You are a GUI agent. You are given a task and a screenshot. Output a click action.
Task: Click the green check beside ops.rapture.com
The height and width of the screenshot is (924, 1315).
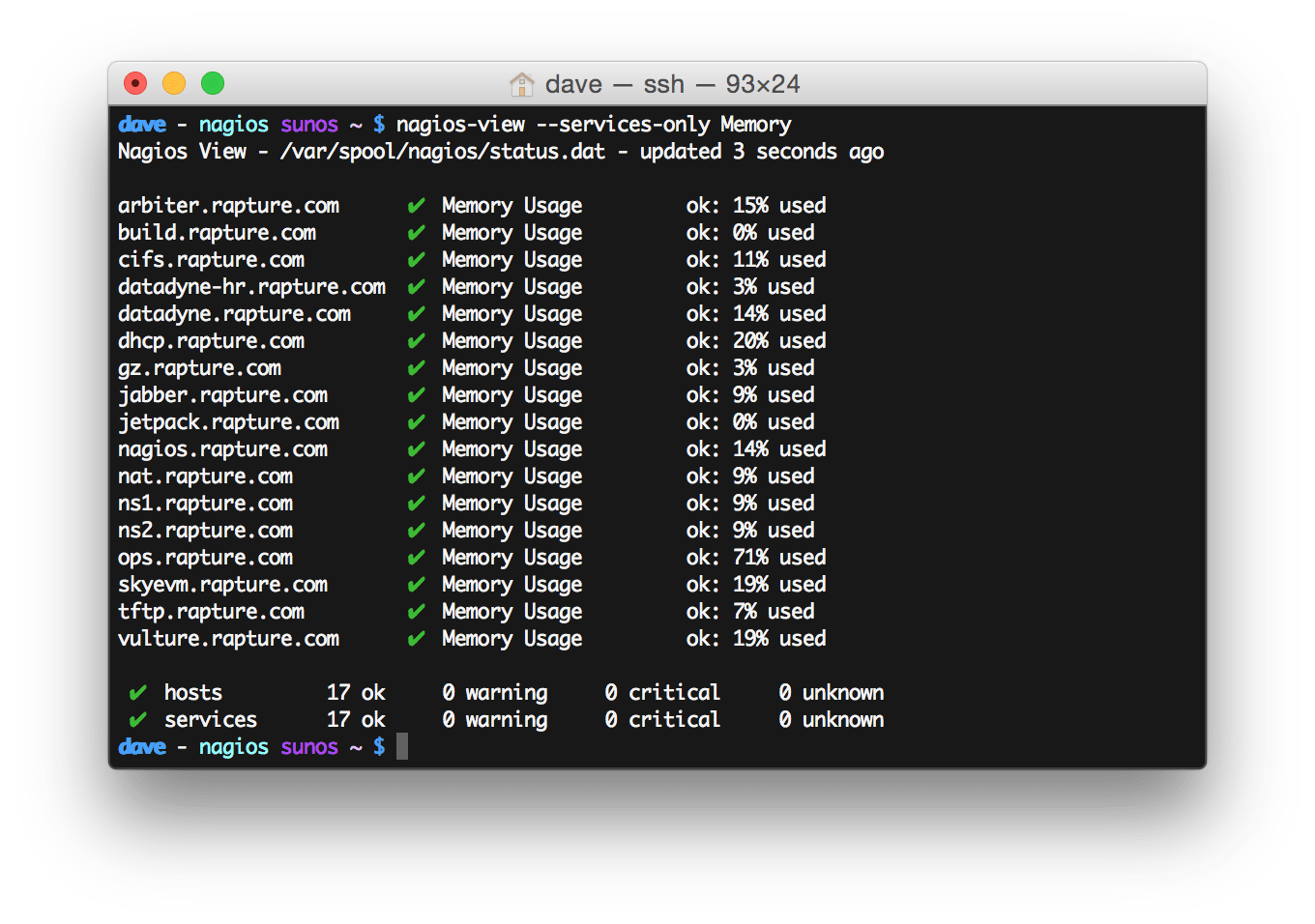click(x=417, y=558)
